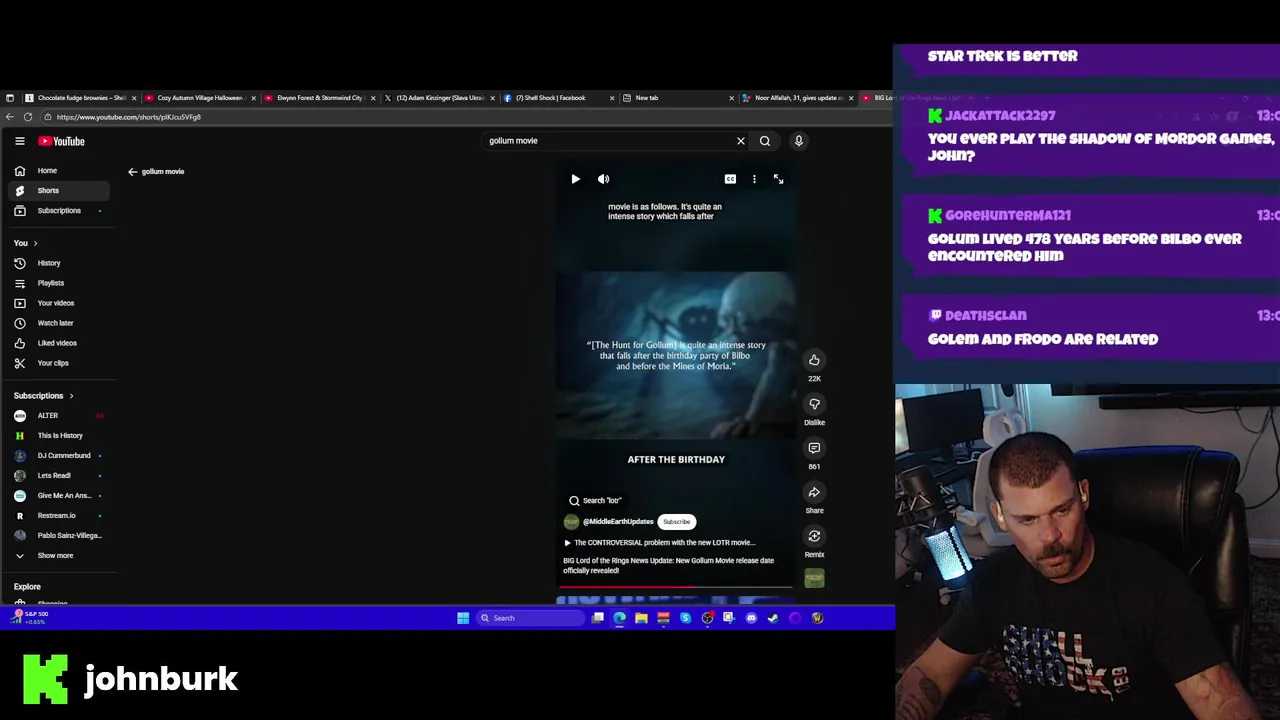This screenshot has width=1280, height=720.
Task: Open Watch later list
Action: [x=58, y=323]
